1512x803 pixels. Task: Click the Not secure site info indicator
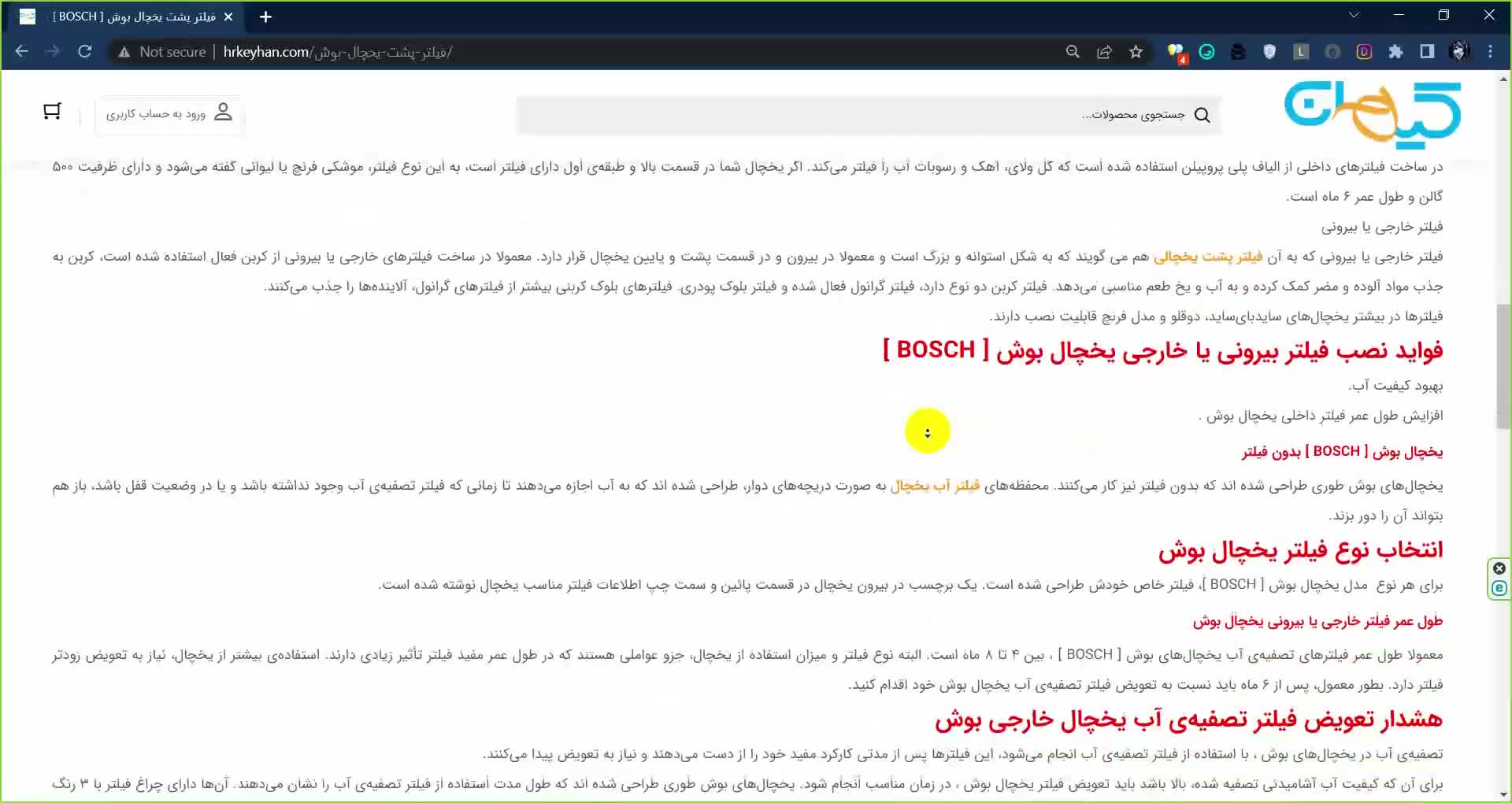pos(162,52)
